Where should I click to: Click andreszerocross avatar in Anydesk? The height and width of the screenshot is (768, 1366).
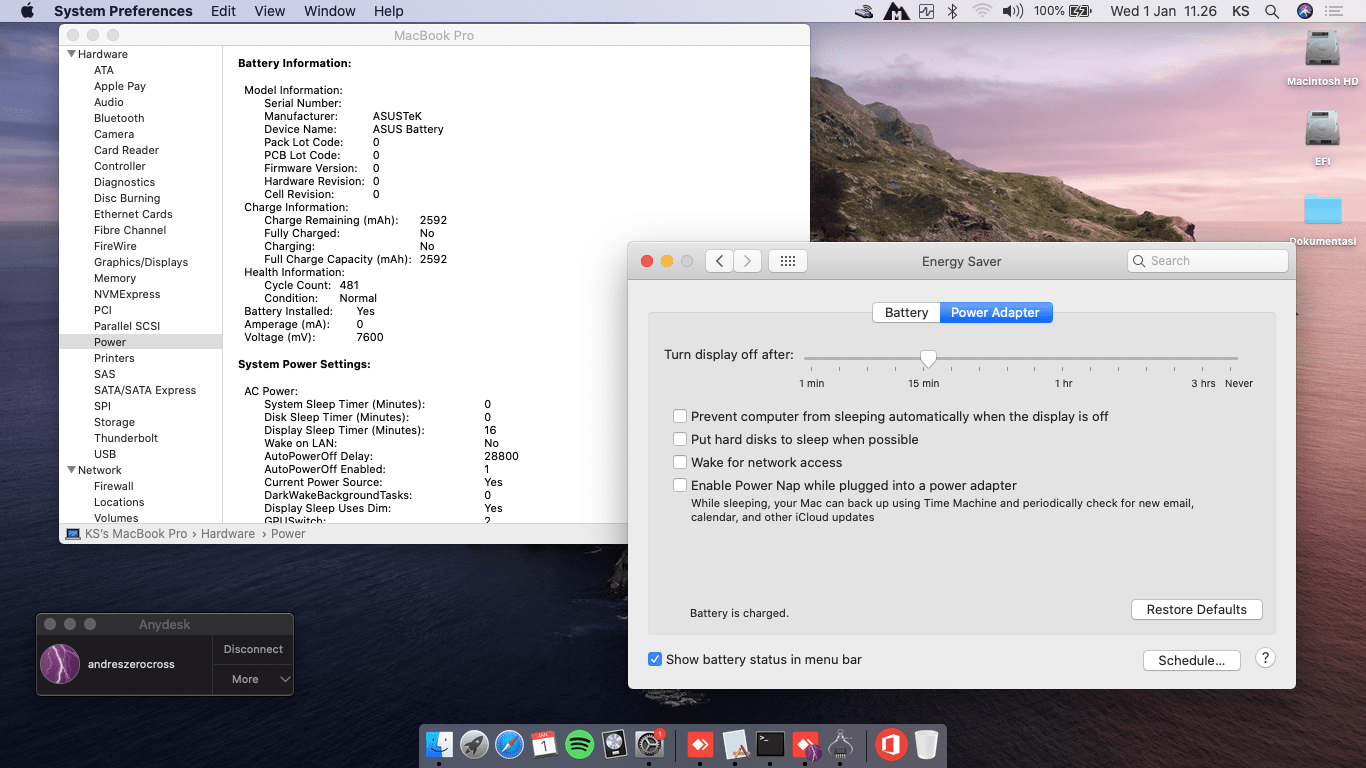click(60, 664)
